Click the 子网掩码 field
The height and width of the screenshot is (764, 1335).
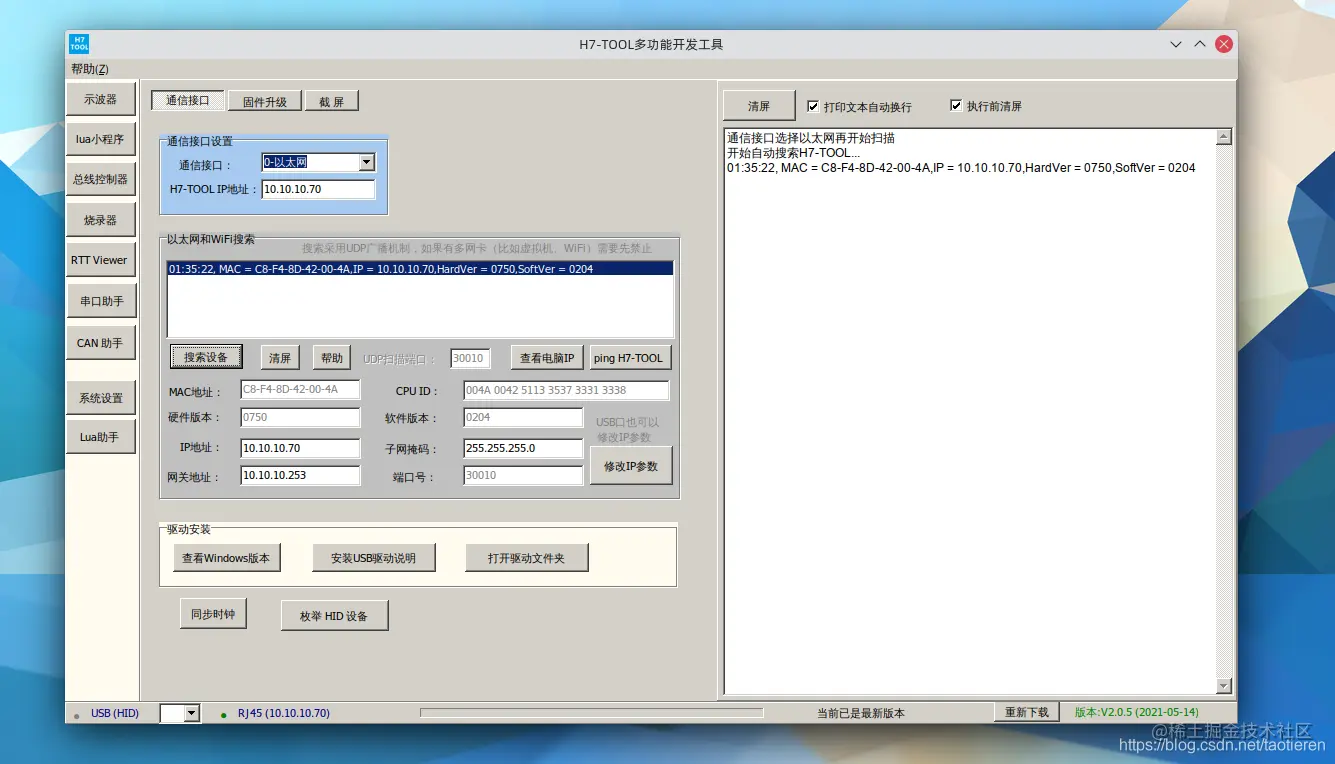point(523,448)
